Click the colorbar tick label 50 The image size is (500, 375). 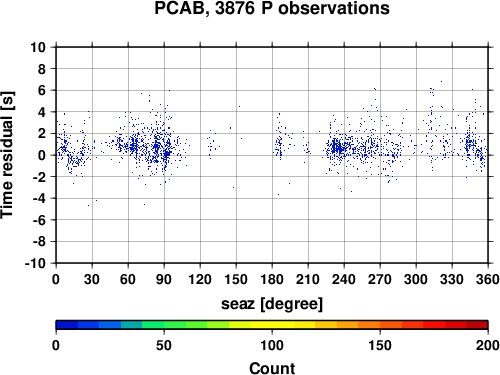(164, 345)
